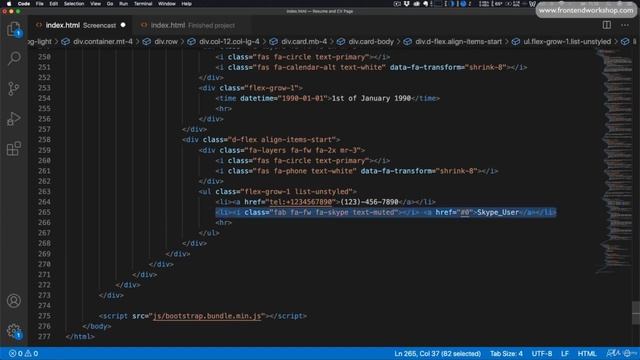Open the Run menu
The width and height of the screenshot is (640, 360).
pyautogui.click(x=123, y=4)
